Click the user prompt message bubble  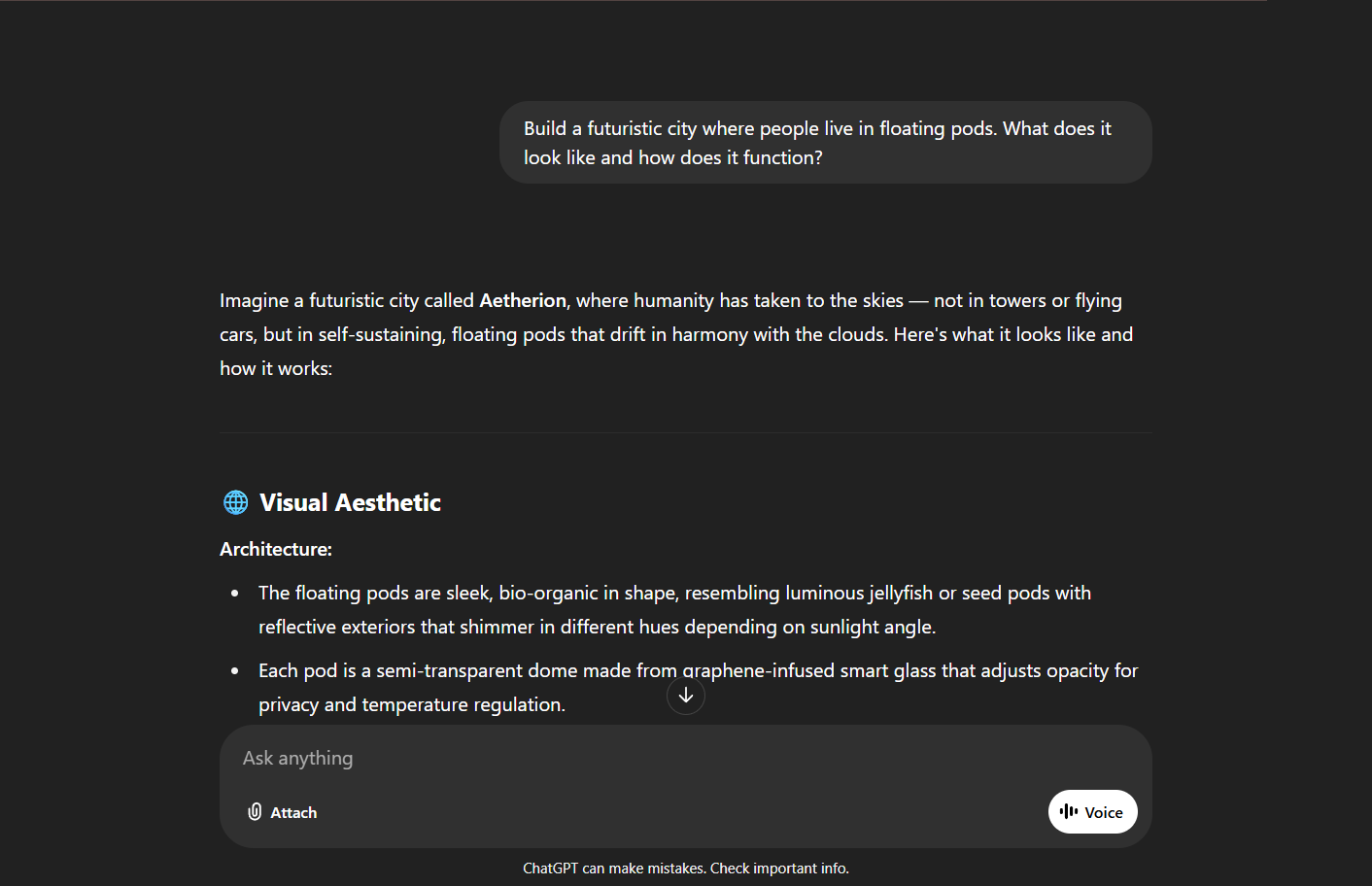(825, 143)
